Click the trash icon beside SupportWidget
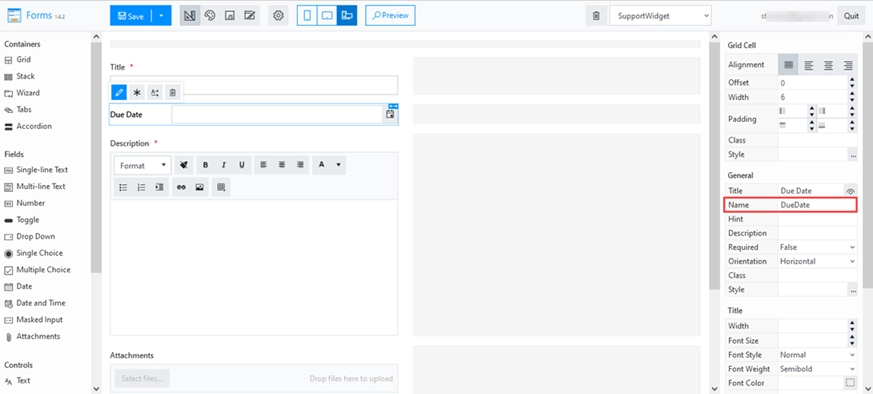 (x=596, y=16)
